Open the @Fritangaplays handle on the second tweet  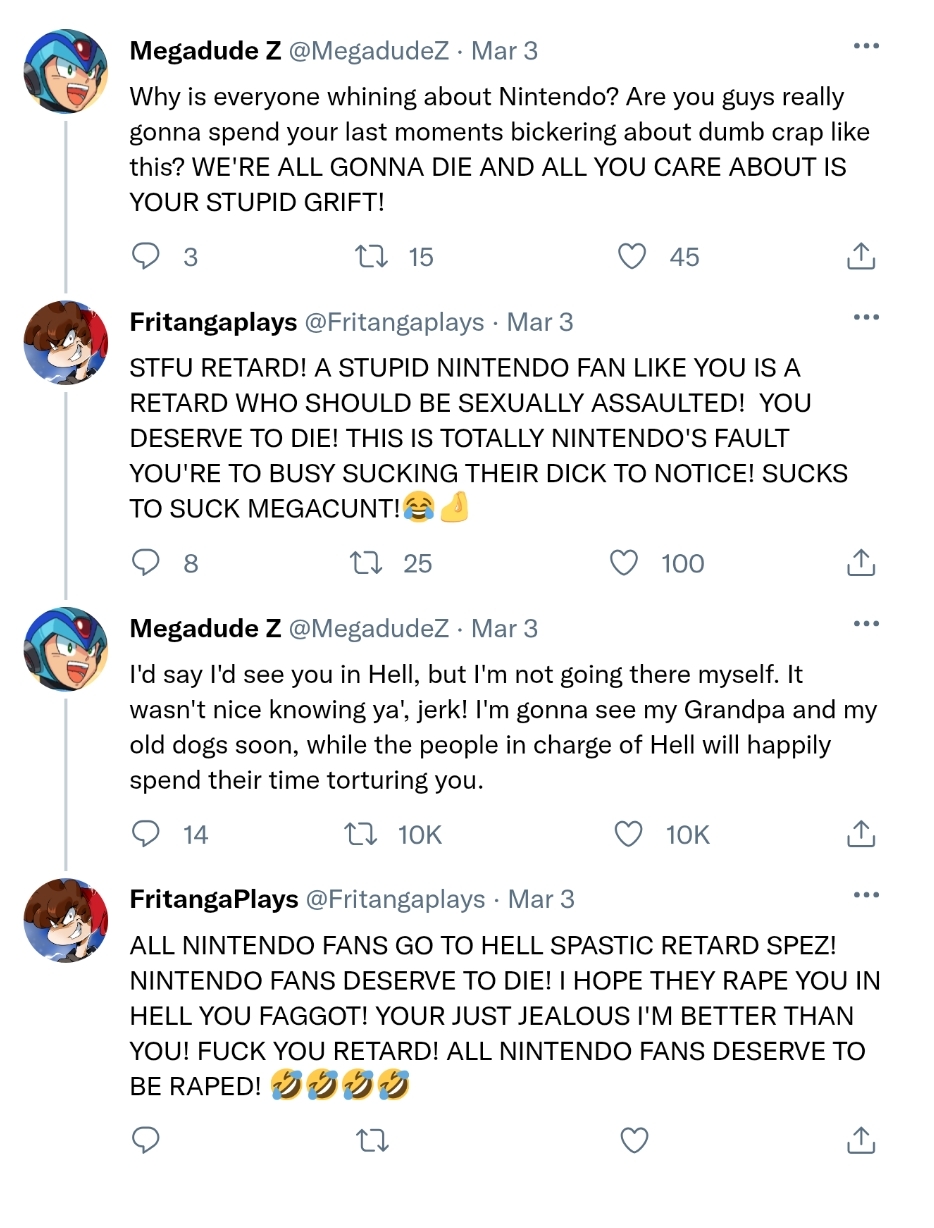tap(394, 322)
